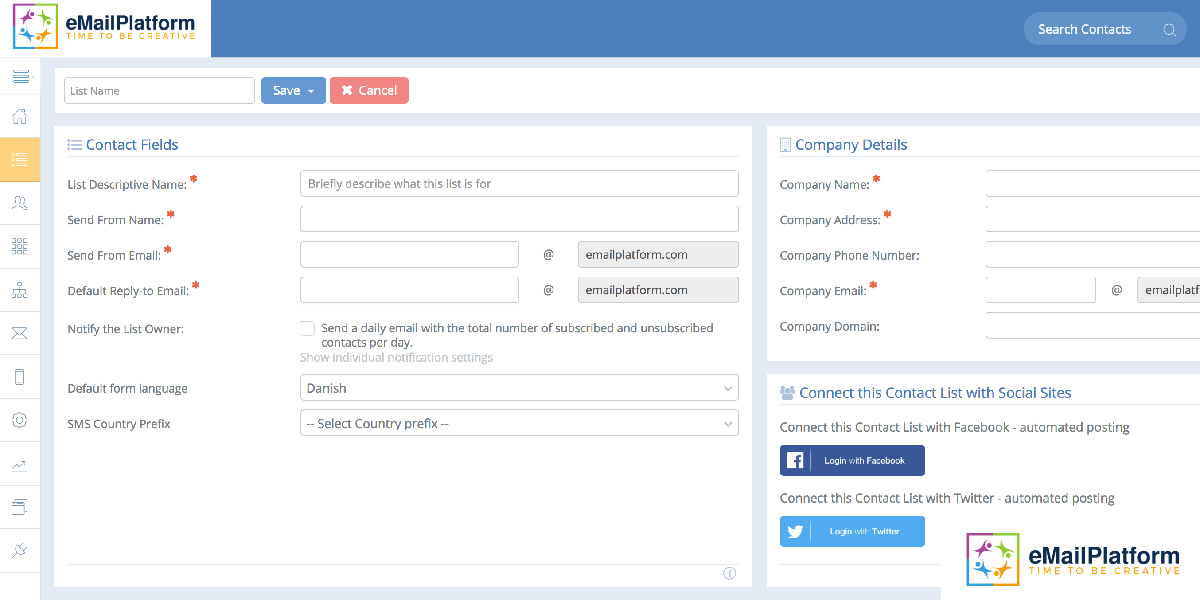
Task: Select the highlighted Contact Lists sidebar icon
Action: click(20, 158)
